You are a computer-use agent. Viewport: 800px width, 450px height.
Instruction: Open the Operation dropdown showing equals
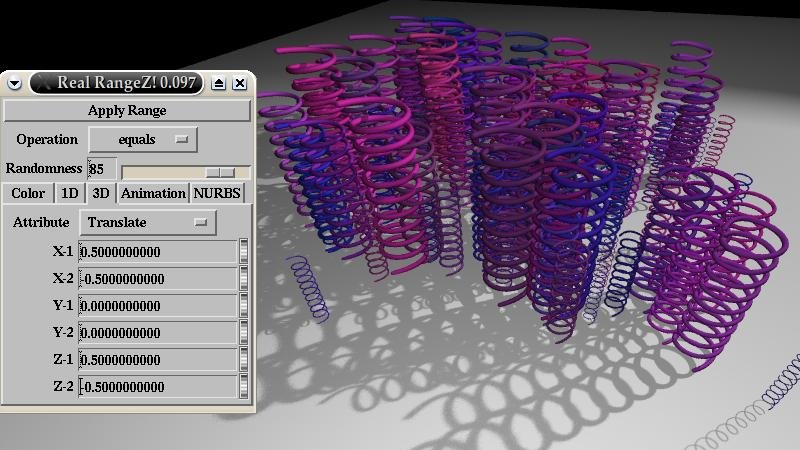(x=143, y=139)
